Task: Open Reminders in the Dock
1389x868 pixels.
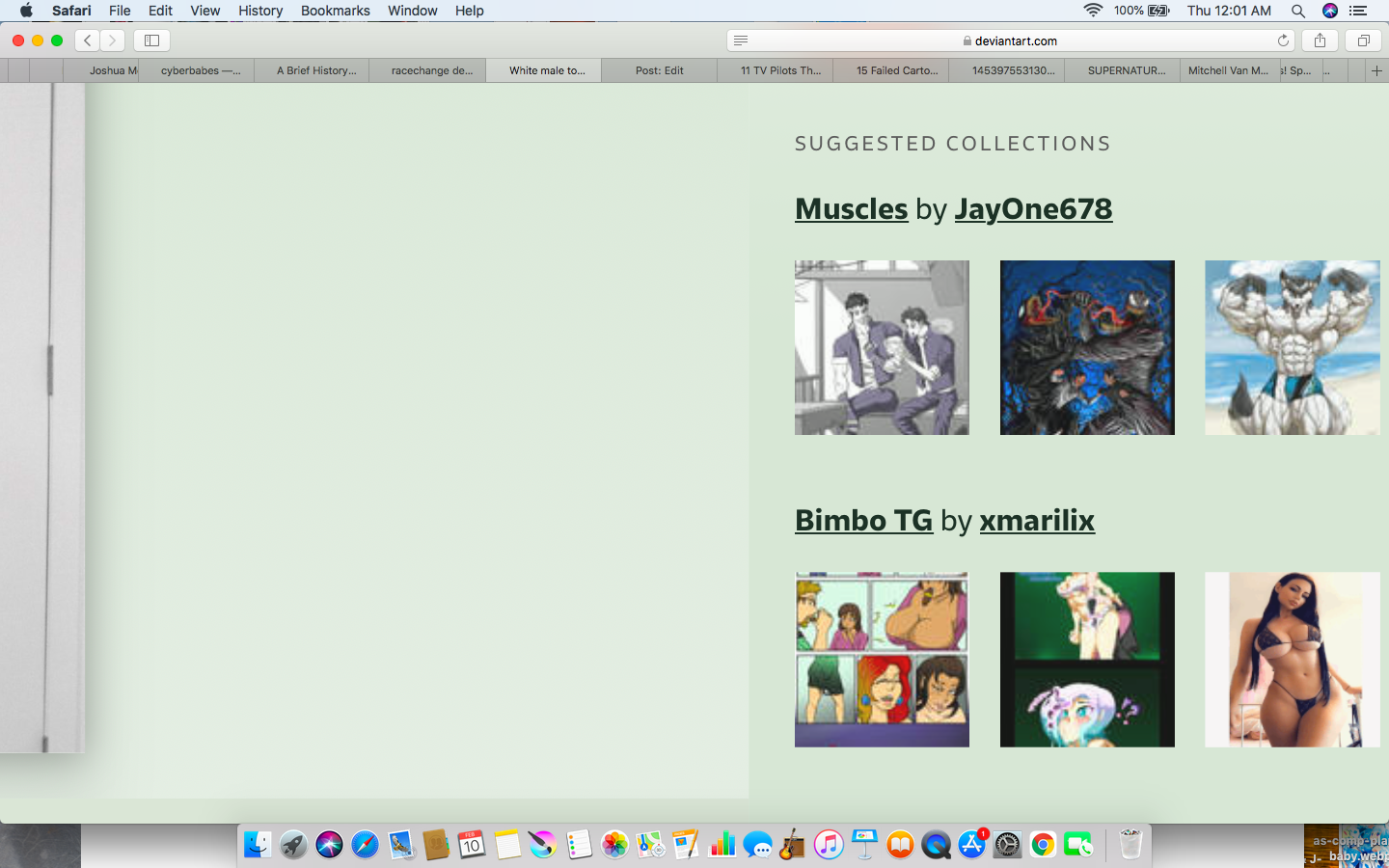Action: point(579,845)
